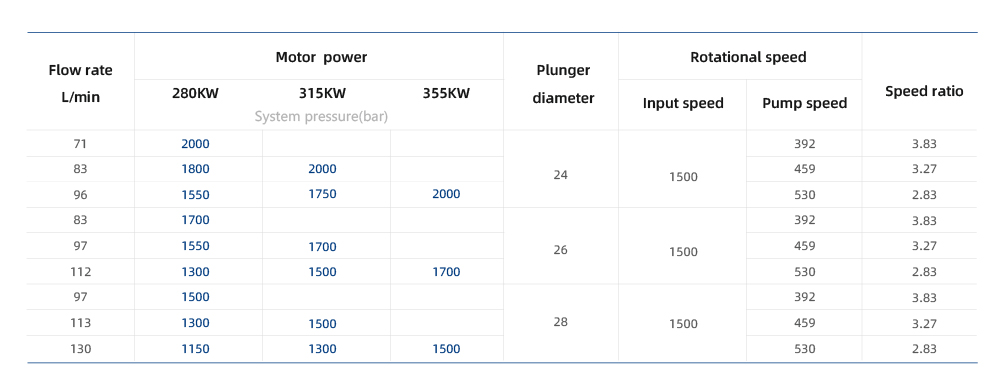Select the Motor power header cell

click(321, 57)
